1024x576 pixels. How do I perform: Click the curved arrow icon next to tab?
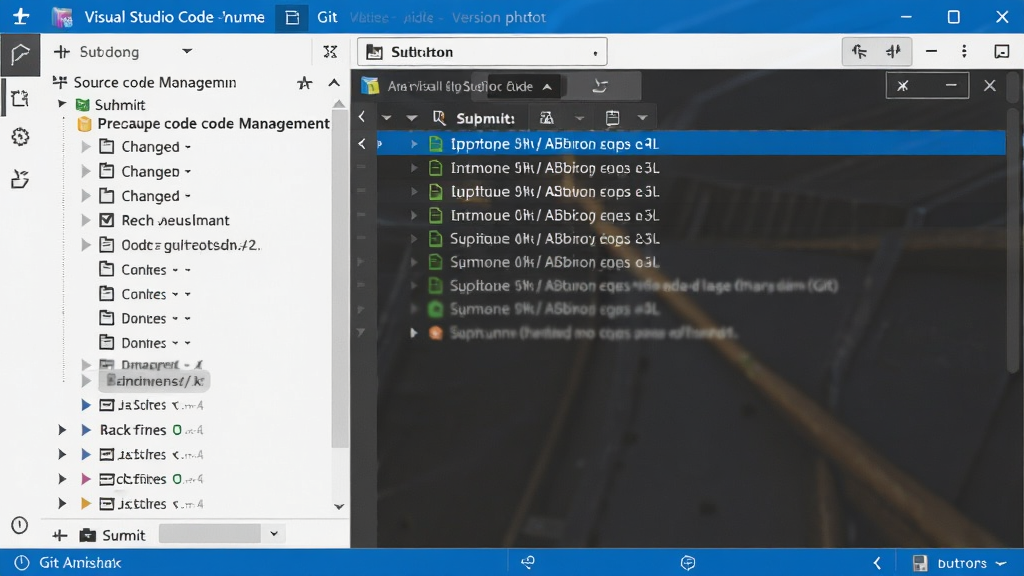click(600, 86)
